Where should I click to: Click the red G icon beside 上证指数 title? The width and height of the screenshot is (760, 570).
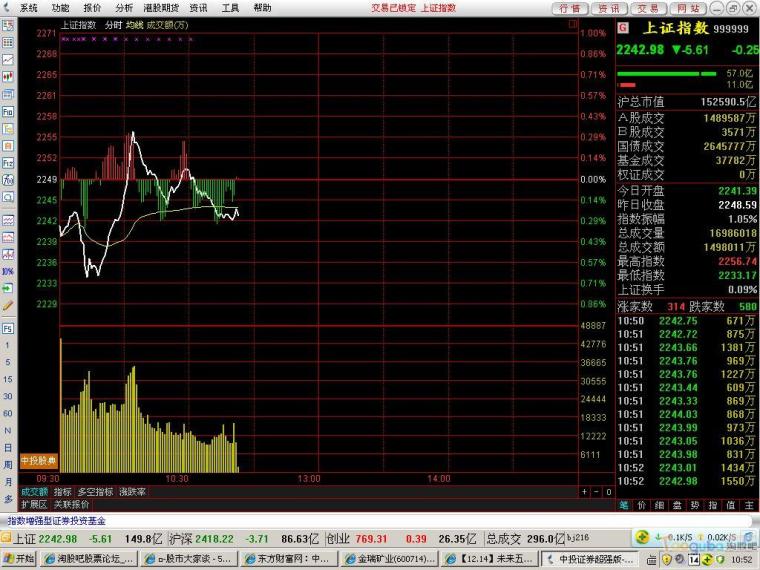pyautogui.click(x=624, y=29)
